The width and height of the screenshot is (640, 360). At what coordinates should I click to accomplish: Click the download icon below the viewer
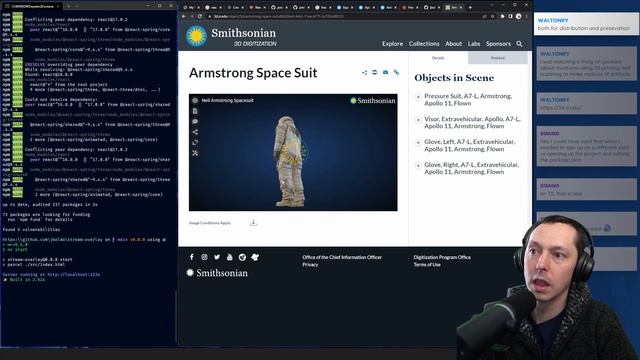tap(253, 222)
